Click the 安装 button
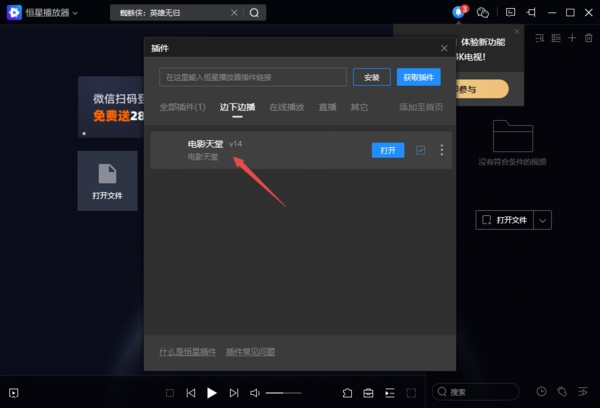Viewport: 600px width, 408px height. click(x=371, y=77)
